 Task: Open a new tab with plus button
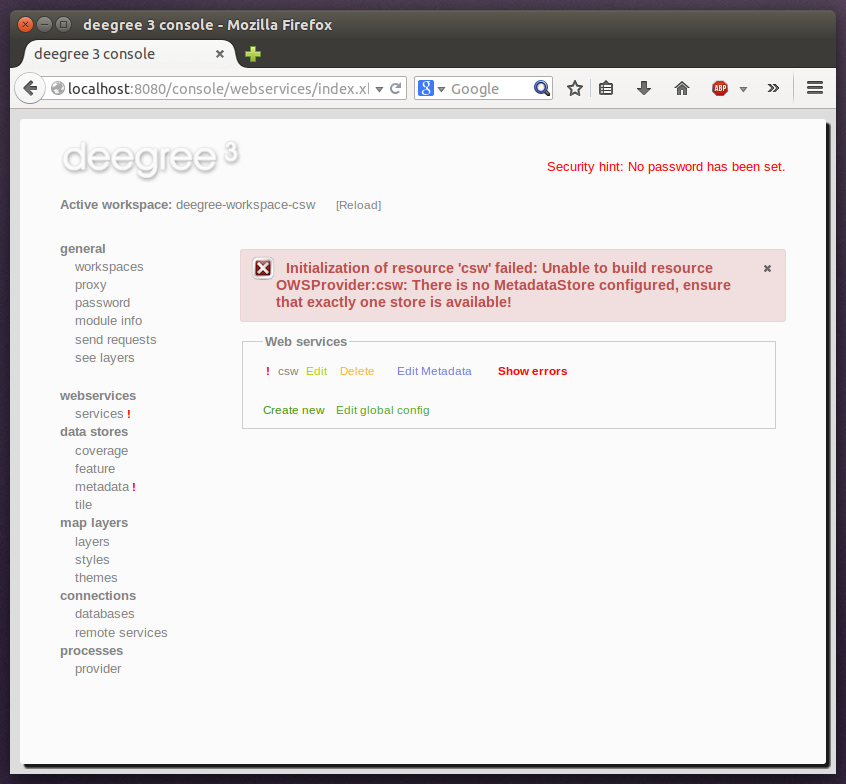[254, 54]
